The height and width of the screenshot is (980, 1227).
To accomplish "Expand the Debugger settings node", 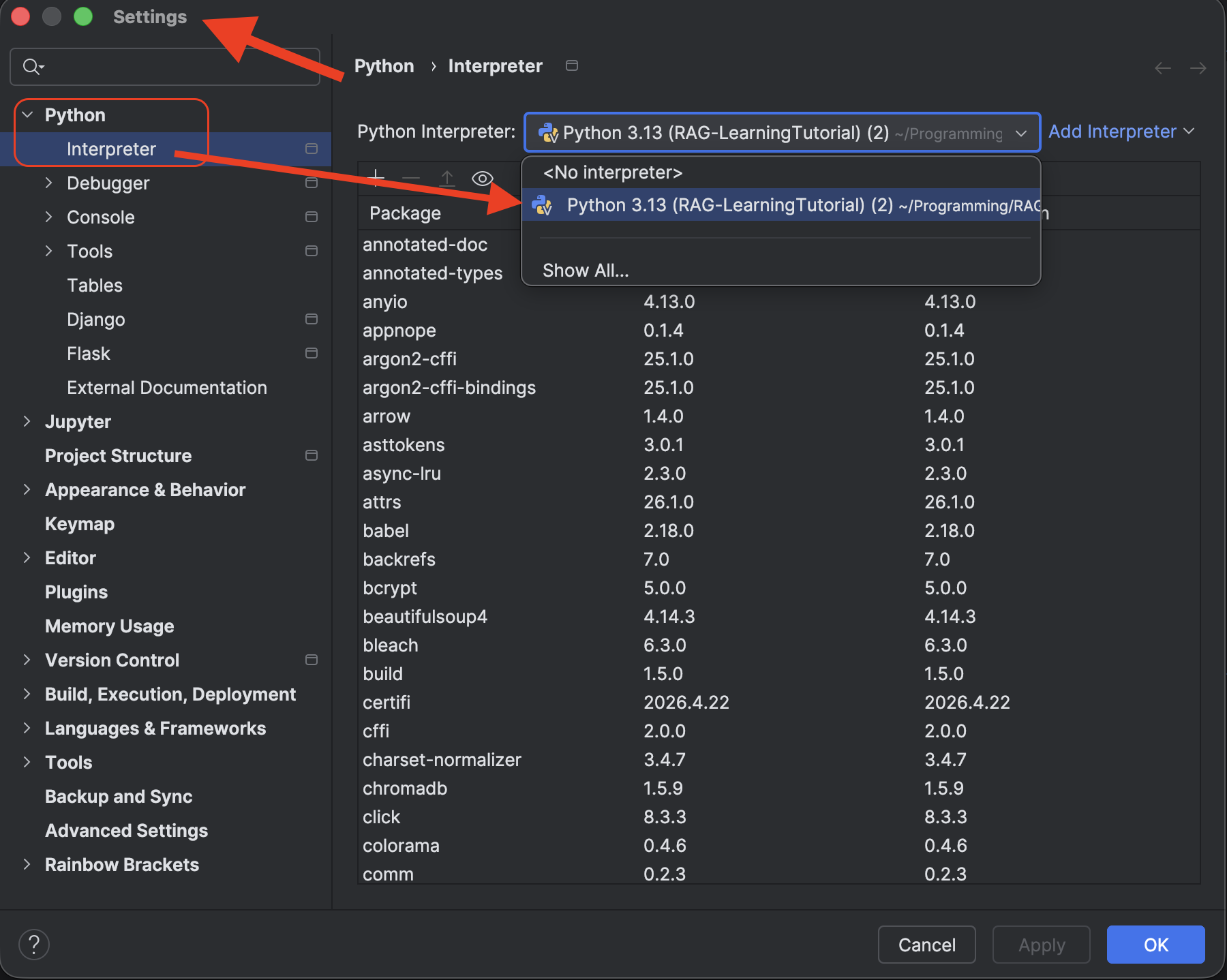I will tap(48, 183).
